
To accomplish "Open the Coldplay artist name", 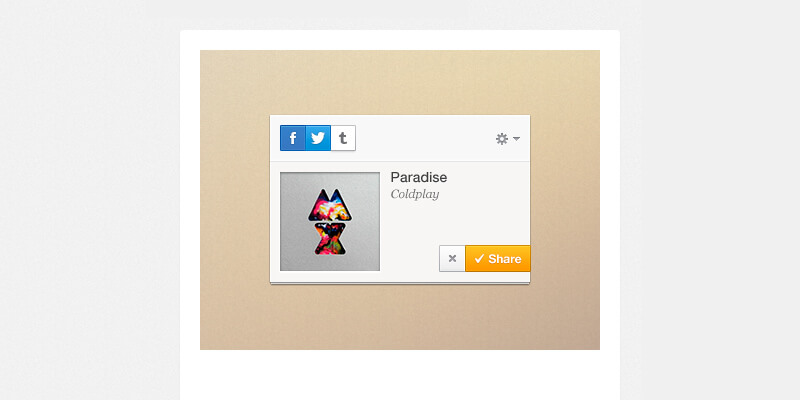I will click(x=415, y=194).
